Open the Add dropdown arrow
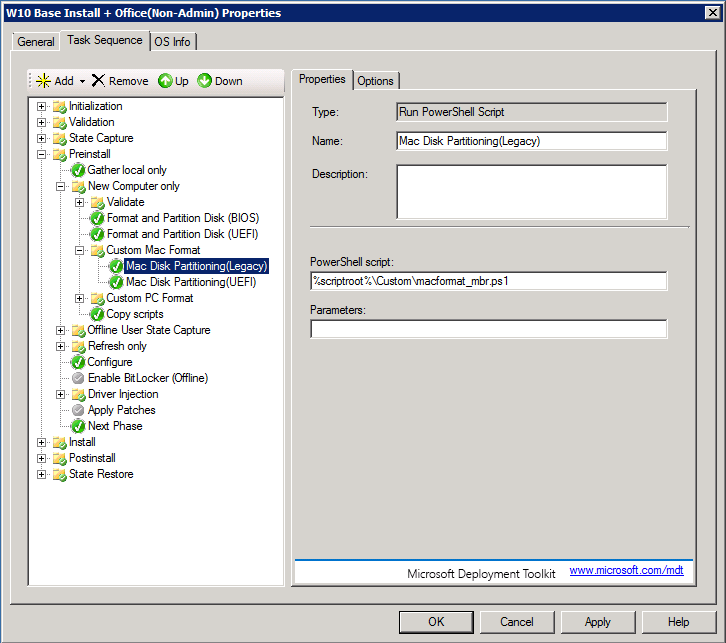Viewport: 726px width, 643px height. (82, 81)
